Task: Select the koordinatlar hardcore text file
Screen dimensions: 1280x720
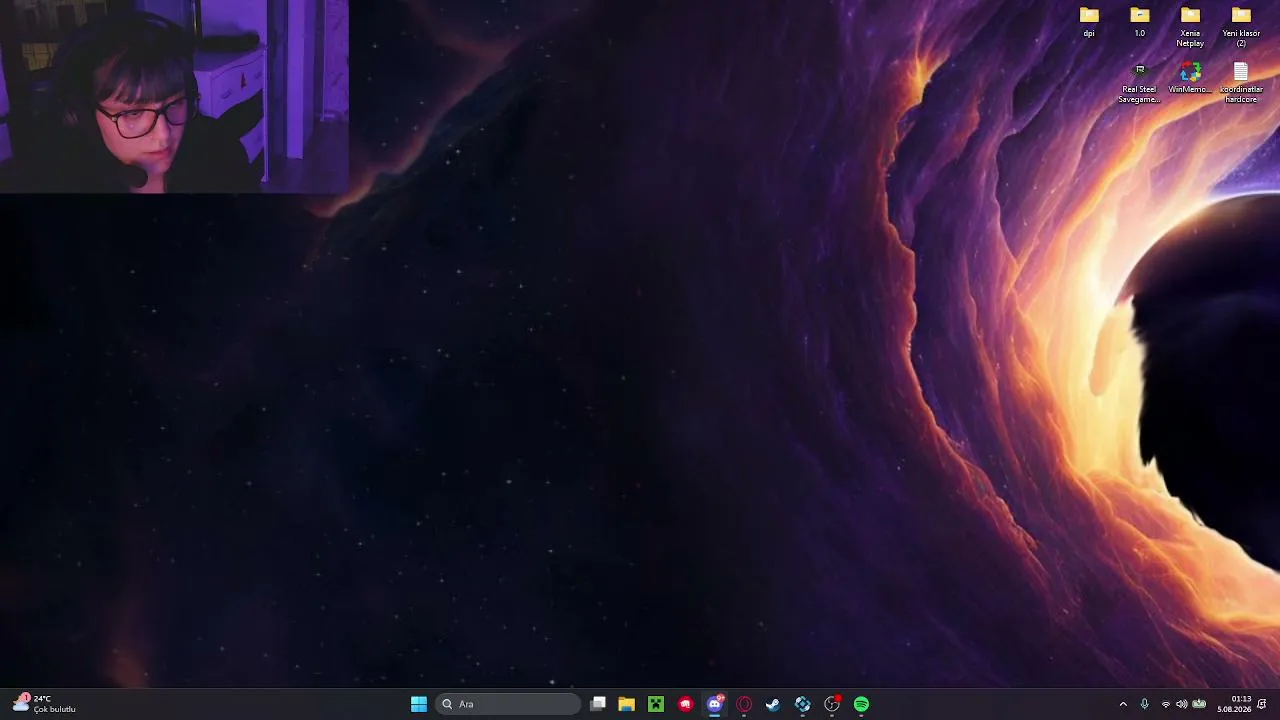Action: 1241,82
